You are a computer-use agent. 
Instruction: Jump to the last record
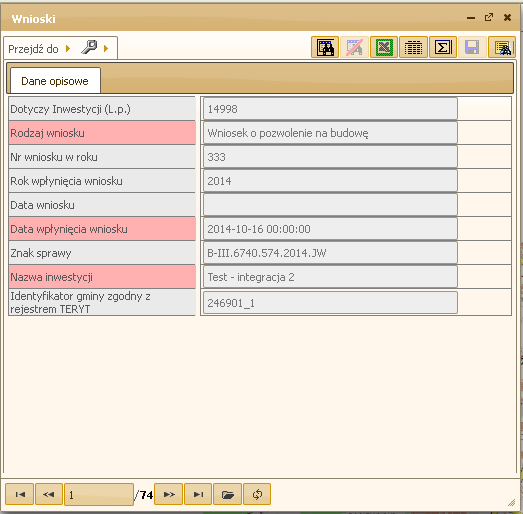pyautogui.click(x=198, y=494)
